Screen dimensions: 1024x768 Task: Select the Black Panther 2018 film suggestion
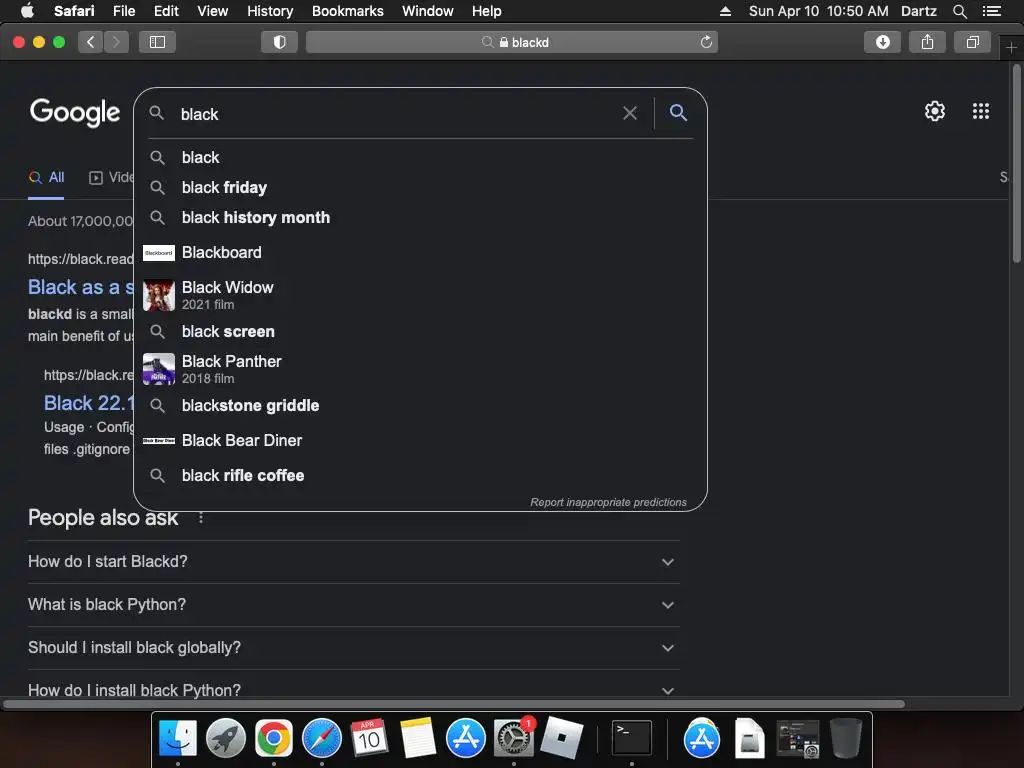420,369
